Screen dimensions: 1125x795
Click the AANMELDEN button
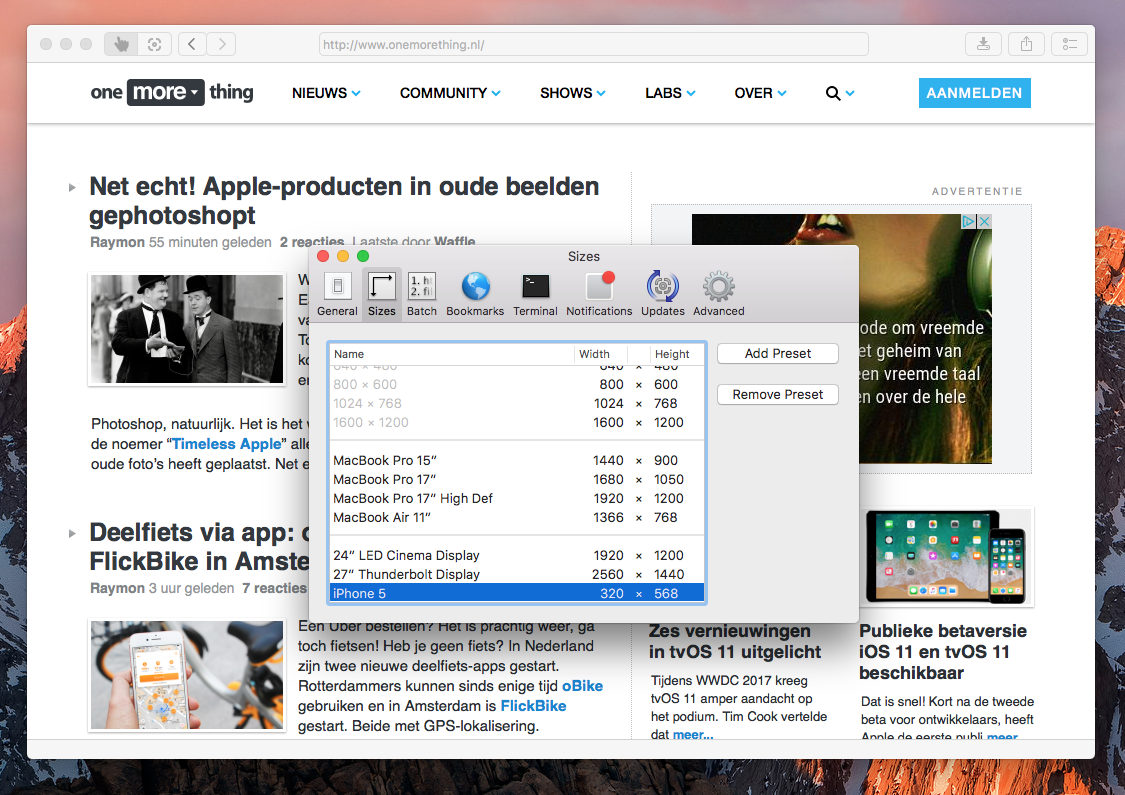[x=974, y=93]
